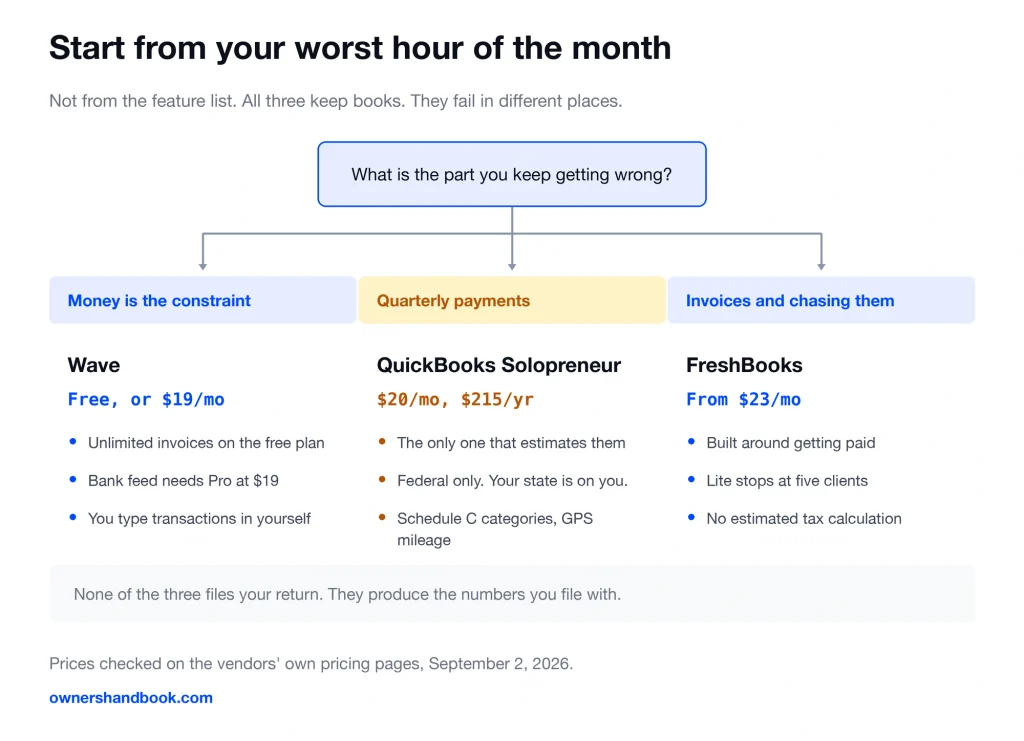This screenshot has width=1024, height=741.
Task: Click orange bullet beside The only one that estimates them
Action: pyautogui.click(x=382, y=442)
